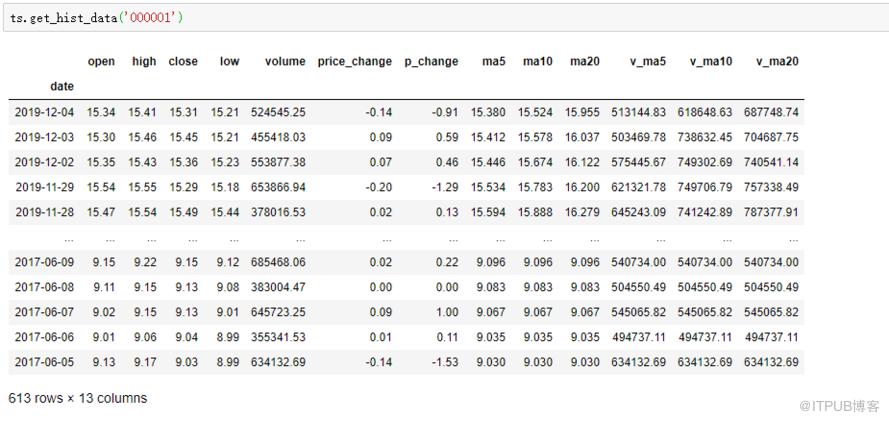Screen dimensions: 889x421
Task: Click v_ma10 value 749706.79
Action: [705, 187]
